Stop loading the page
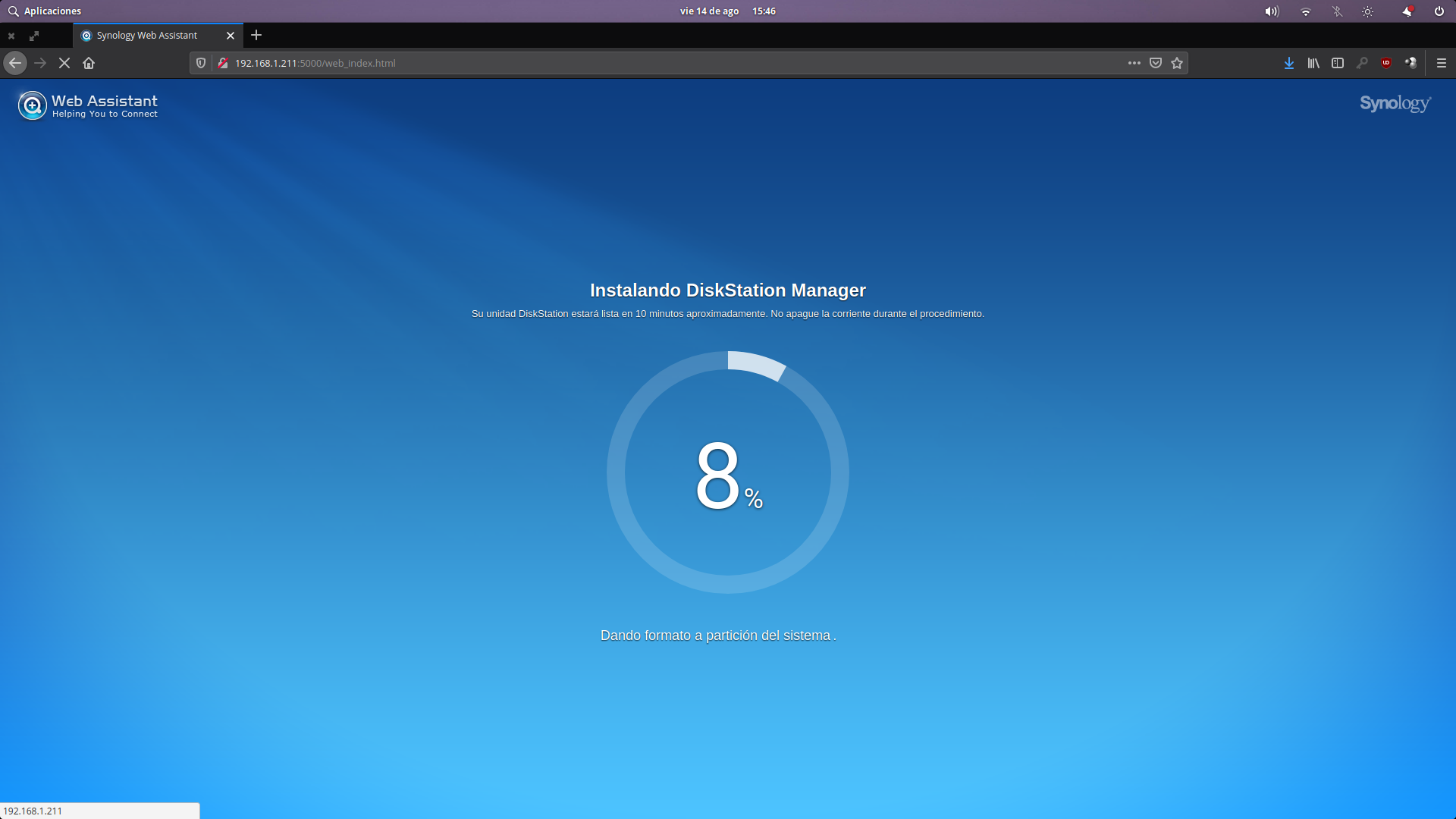The width and height of the screenshot is (1456, 819). 64,63
